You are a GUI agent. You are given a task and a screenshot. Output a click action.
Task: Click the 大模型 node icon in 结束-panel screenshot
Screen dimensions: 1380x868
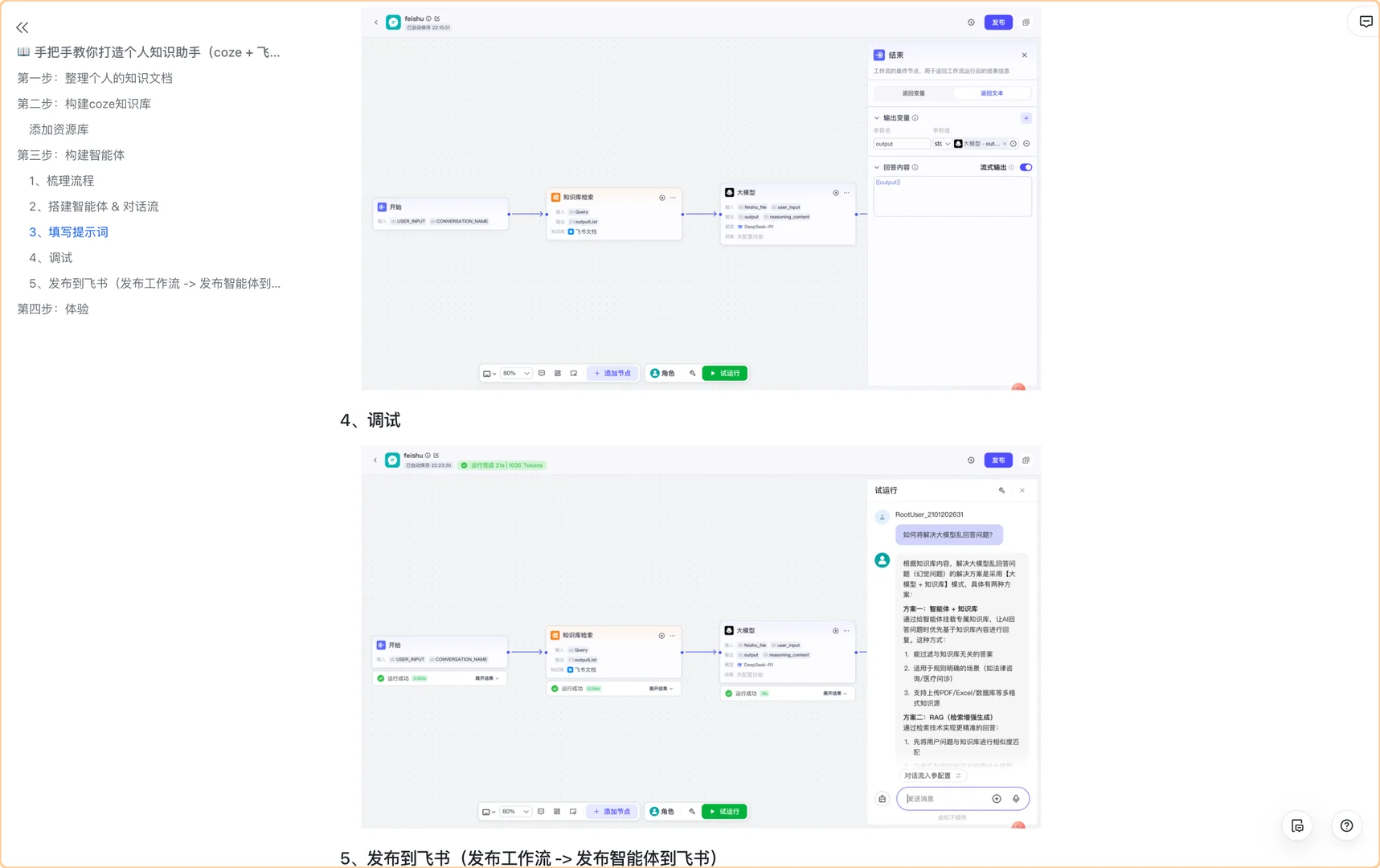click(x=730, y=193)
